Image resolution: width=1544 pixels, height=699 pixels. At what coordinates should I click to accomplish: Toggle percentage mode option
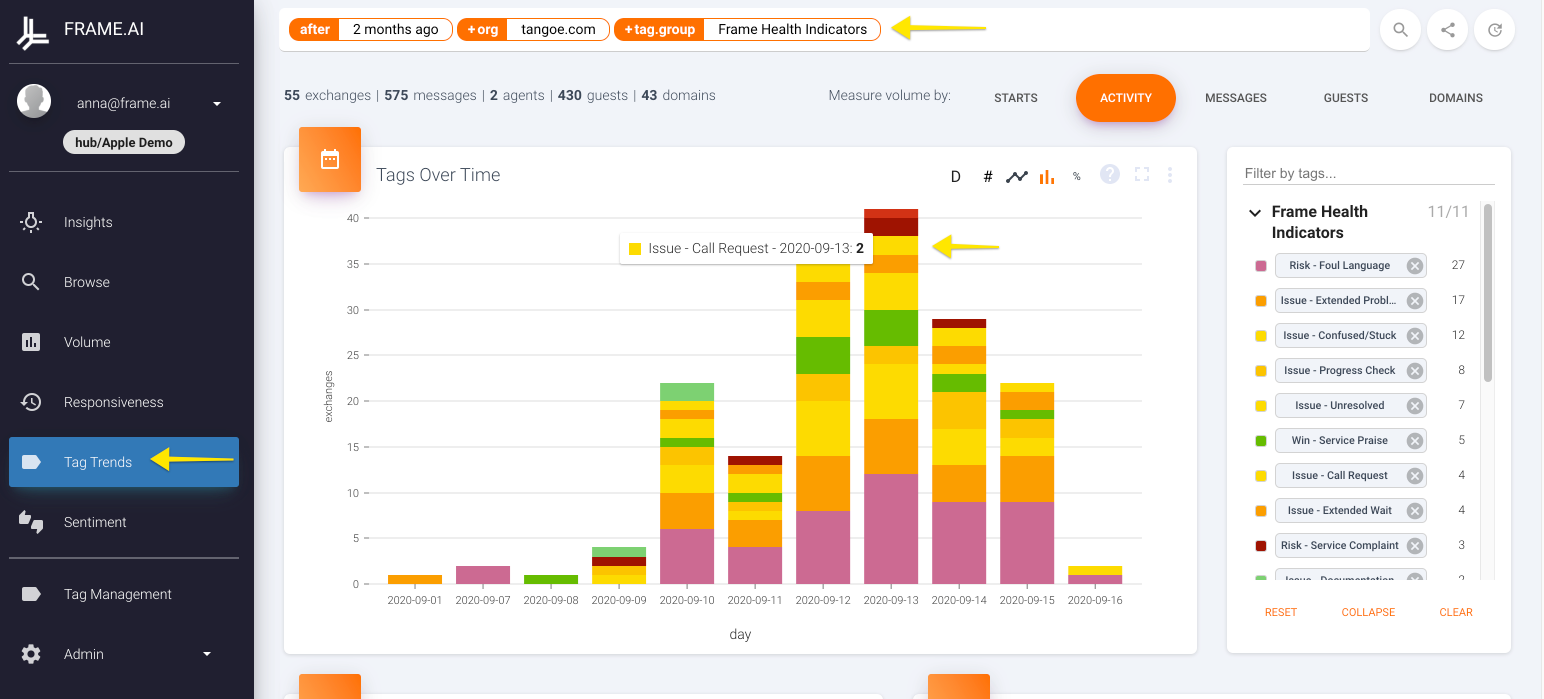[x=1077, y=176]
